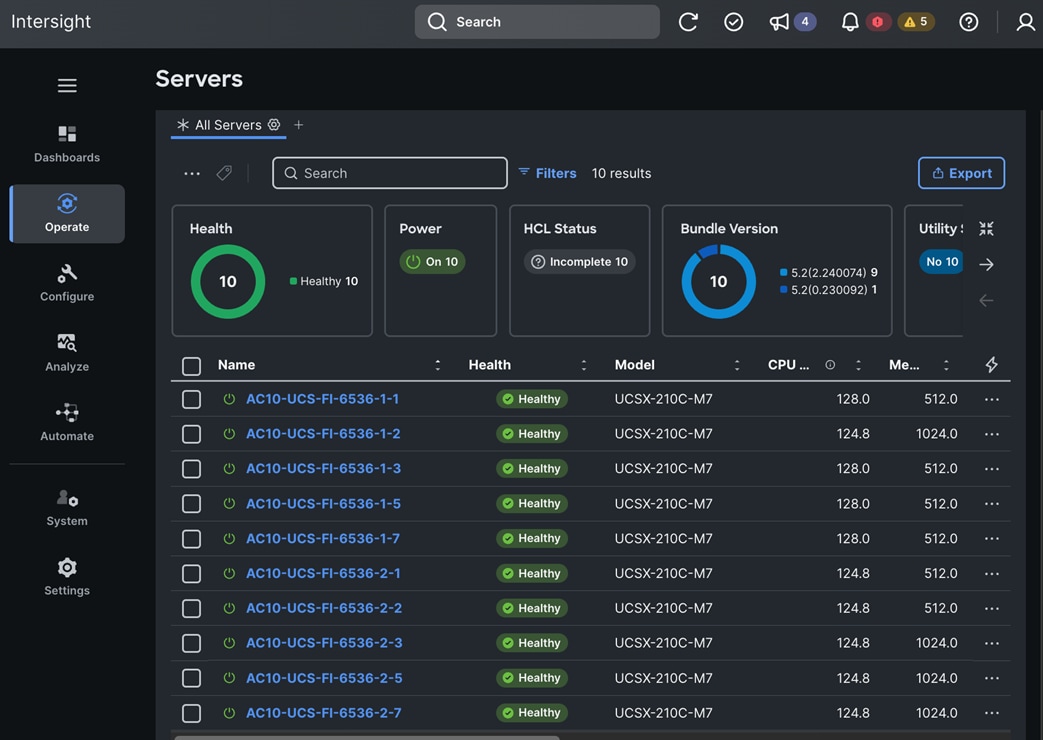The height and width of the screenshot is (740, 1043).
Task: Open the user profile icon
Action: coord(1026,22)
